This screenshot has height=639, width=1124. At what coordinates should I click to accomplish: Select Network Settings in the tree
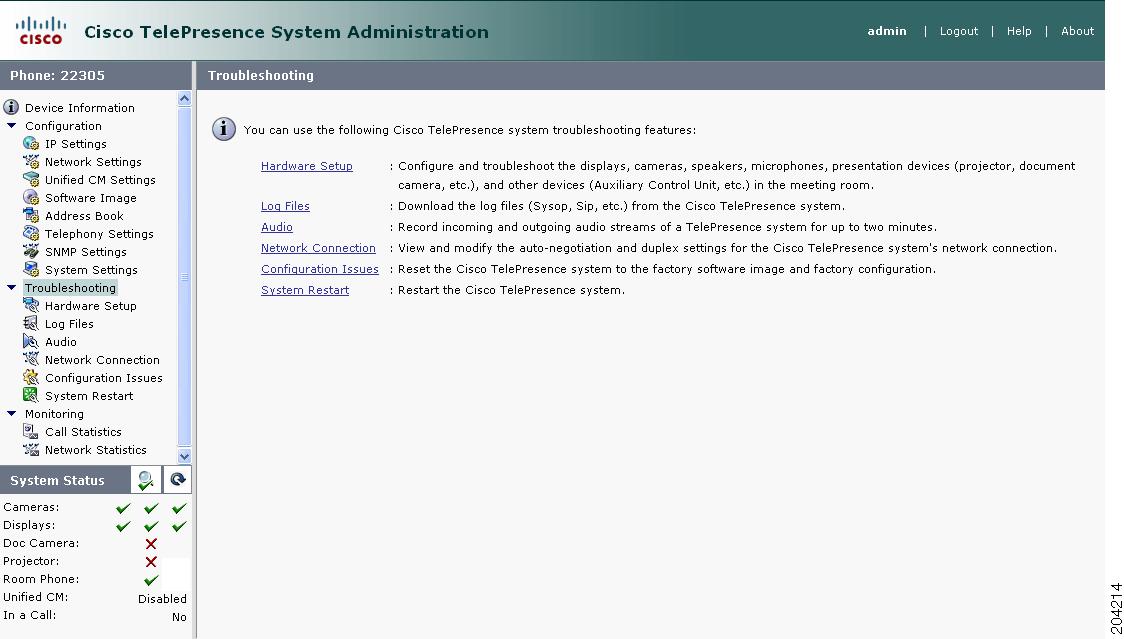[93, 161]
